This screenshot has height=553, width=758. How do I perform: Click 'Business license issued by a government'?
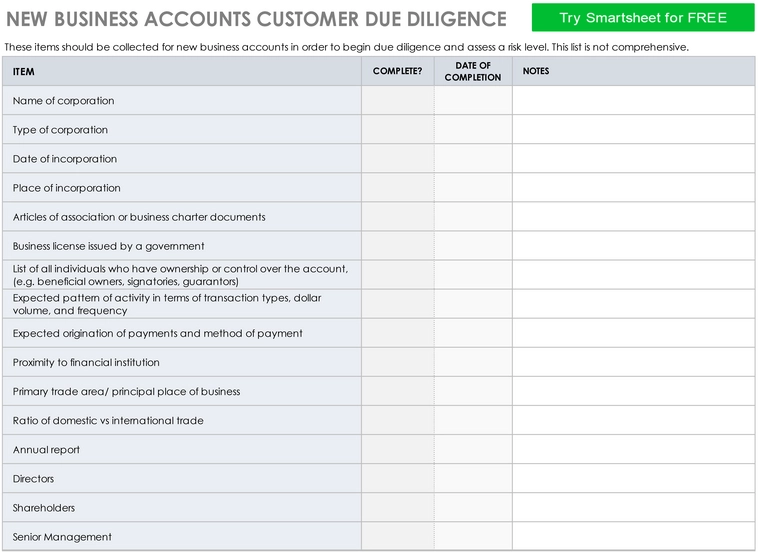[x=182, y=246]
